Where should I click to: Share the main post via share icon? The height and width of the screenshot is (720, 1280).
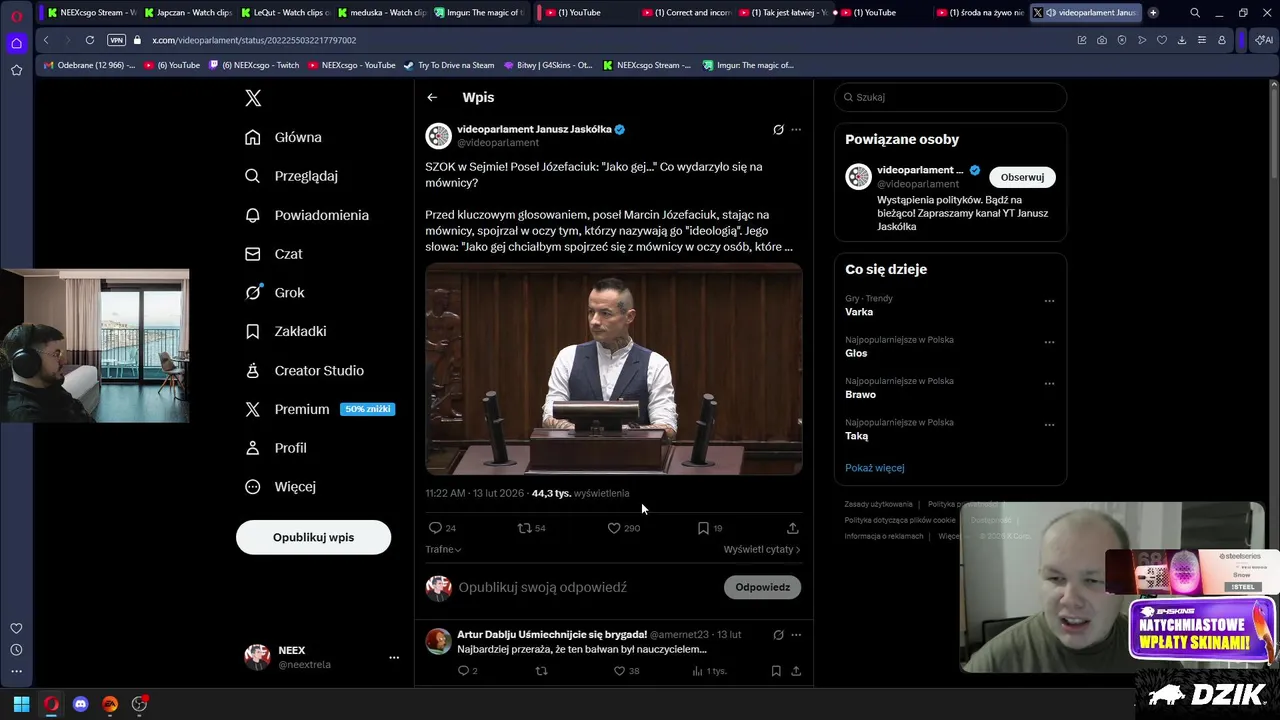[x=793, y=528]
